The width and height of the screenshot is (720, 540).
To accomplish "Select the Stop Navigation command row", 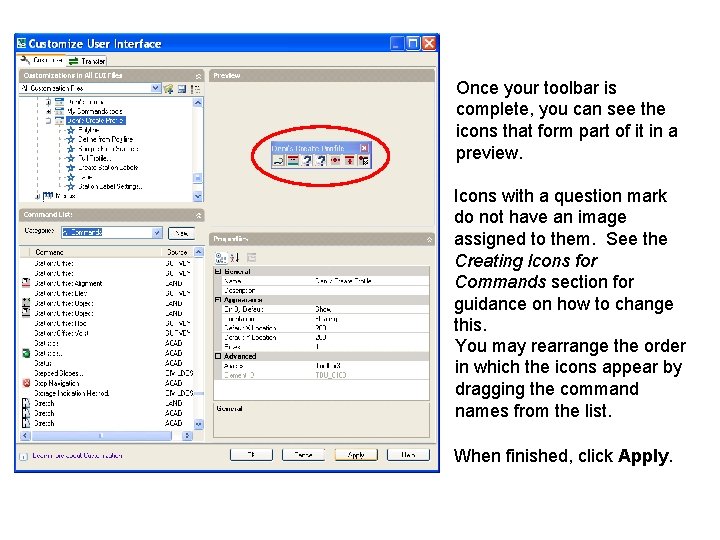I will [108, 383].
